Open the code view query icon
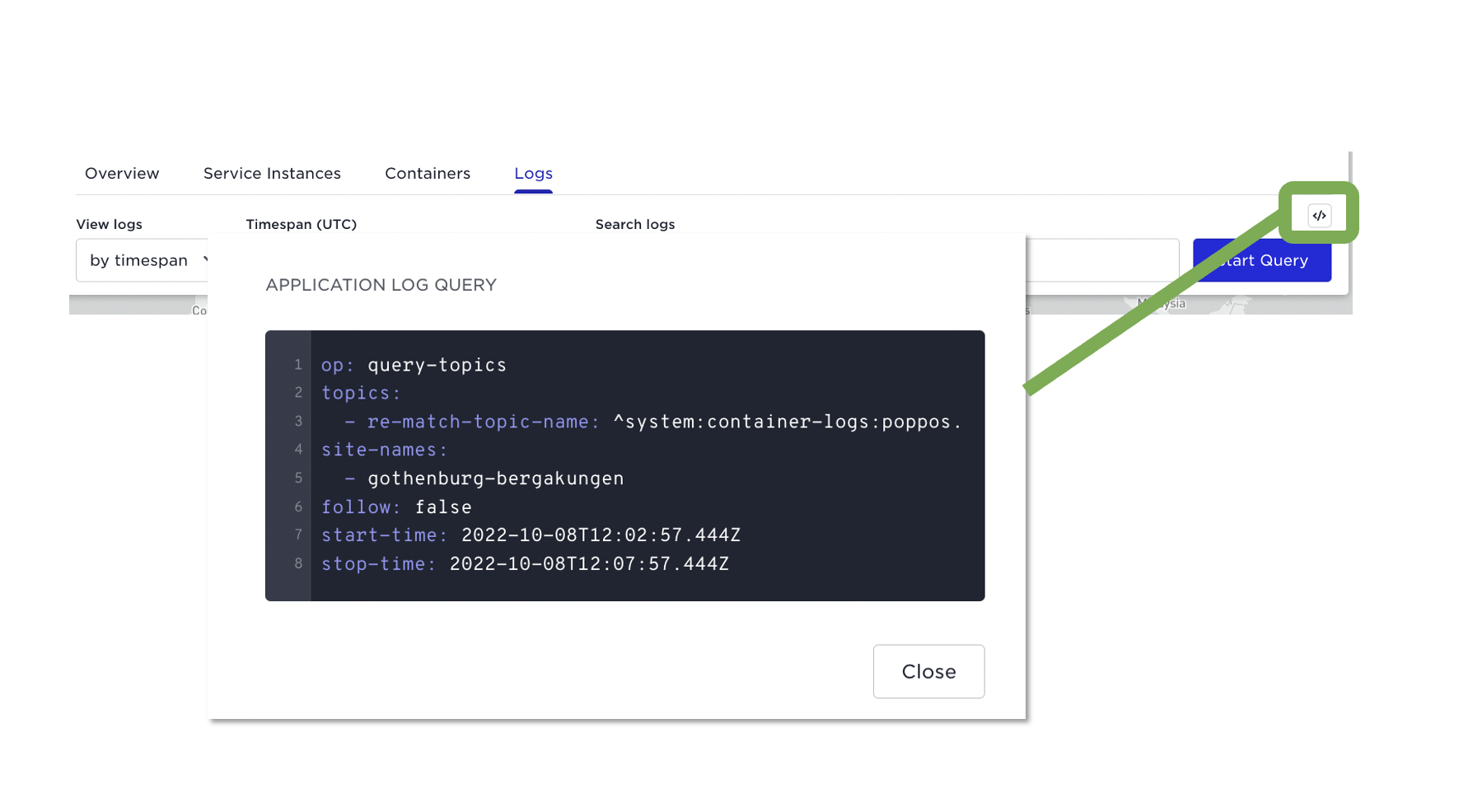The image size is (1468, 812). [x=1319, y=216]
